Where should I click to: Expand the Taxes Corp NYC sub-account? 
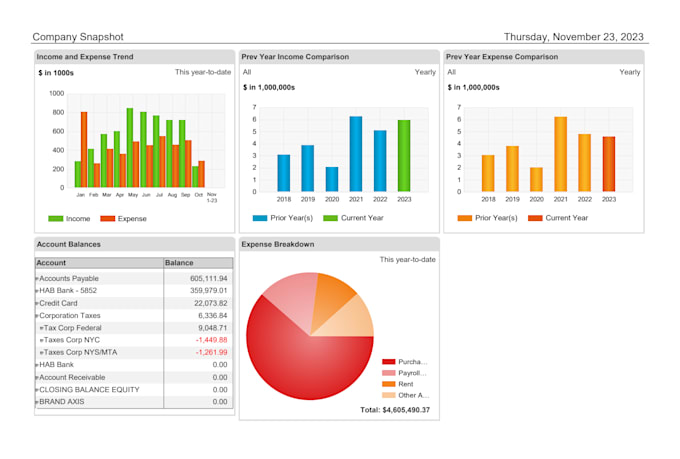(x=42, y=341)
